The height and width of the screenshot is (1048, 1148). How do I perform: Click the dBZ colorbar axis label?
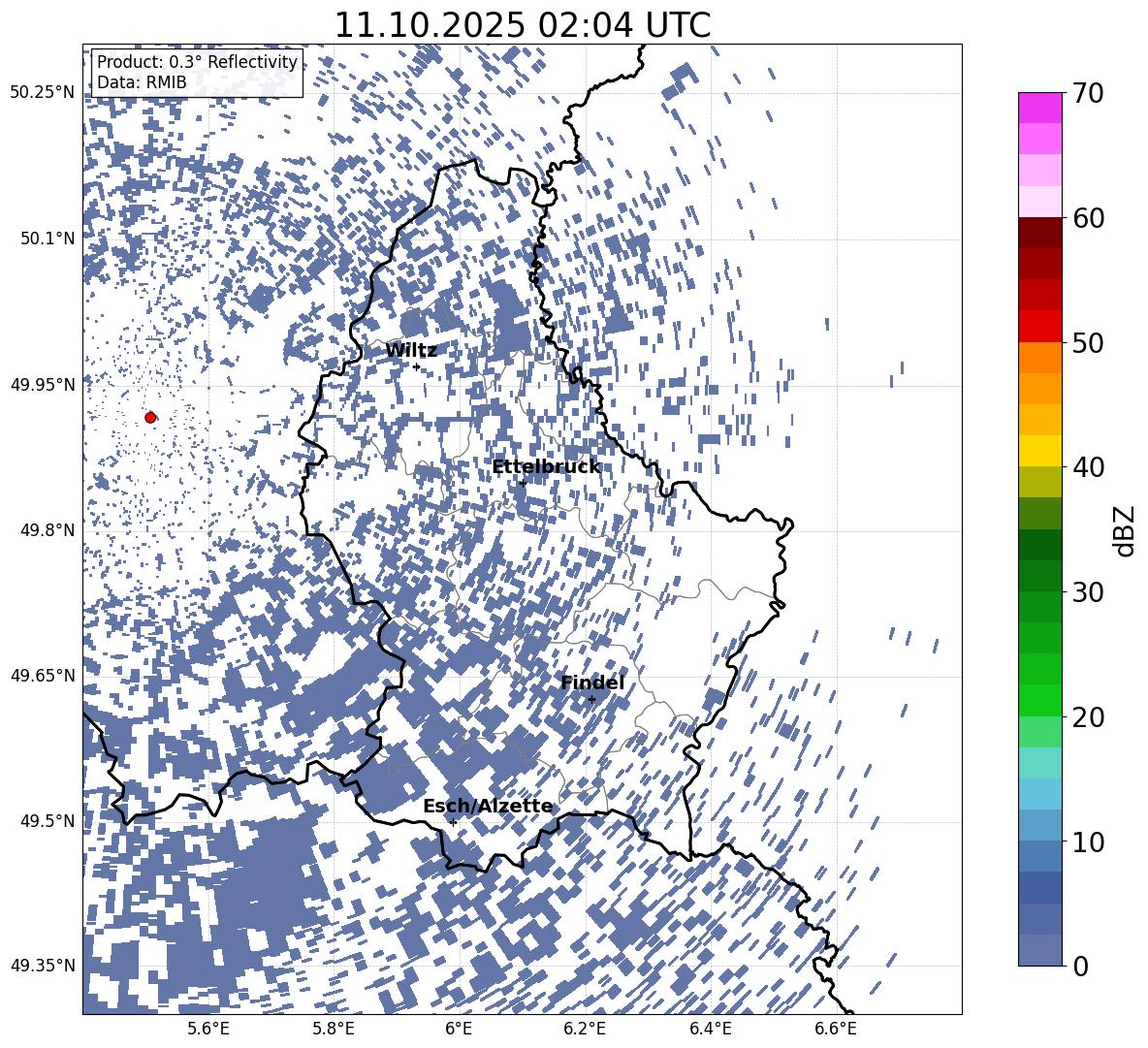pos(1125,530)
